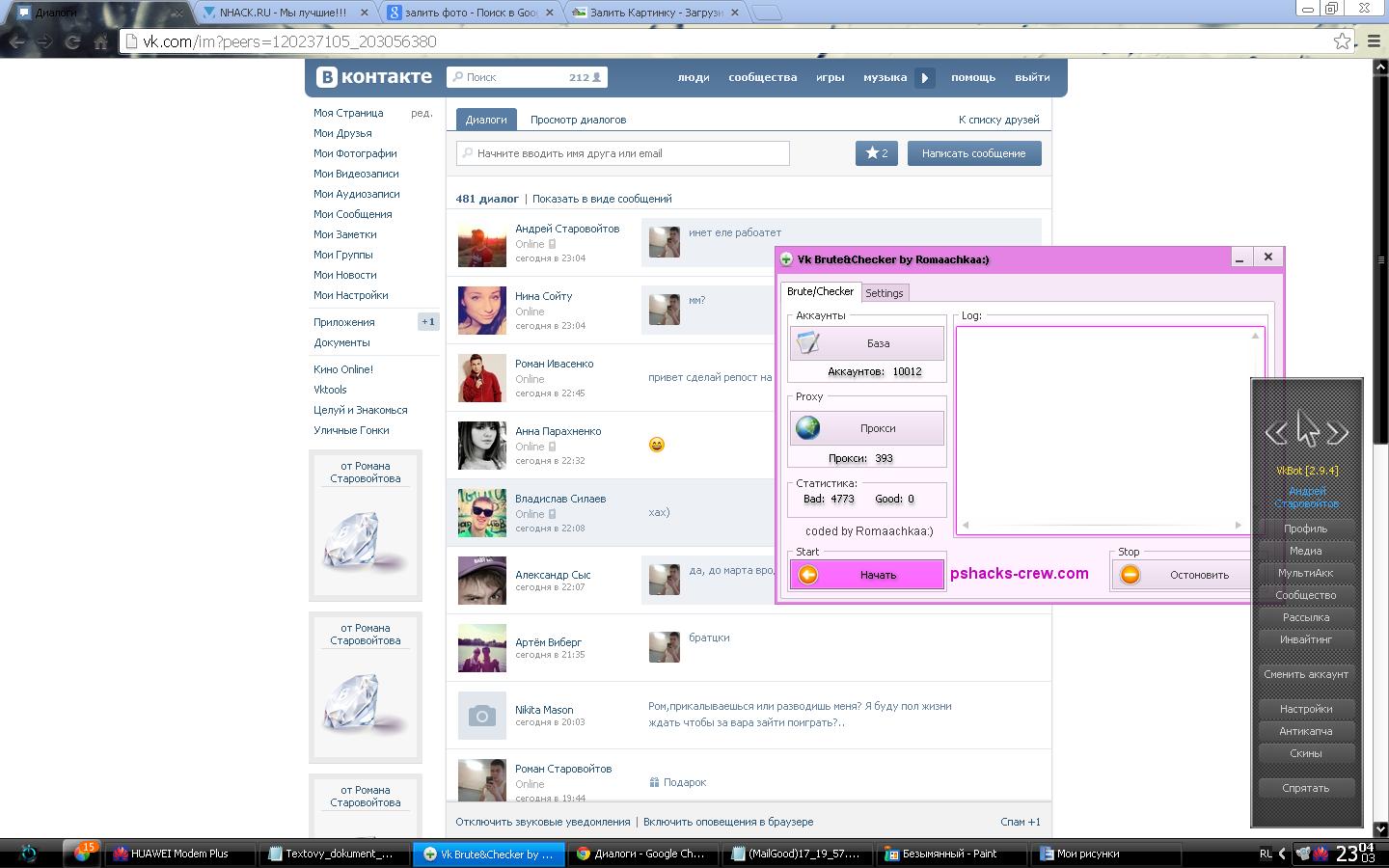Image resolution: width=1389 pixels, height=868 pixels.
Task: Open Антикапча in the VkBot panel
Action: 1306,731
